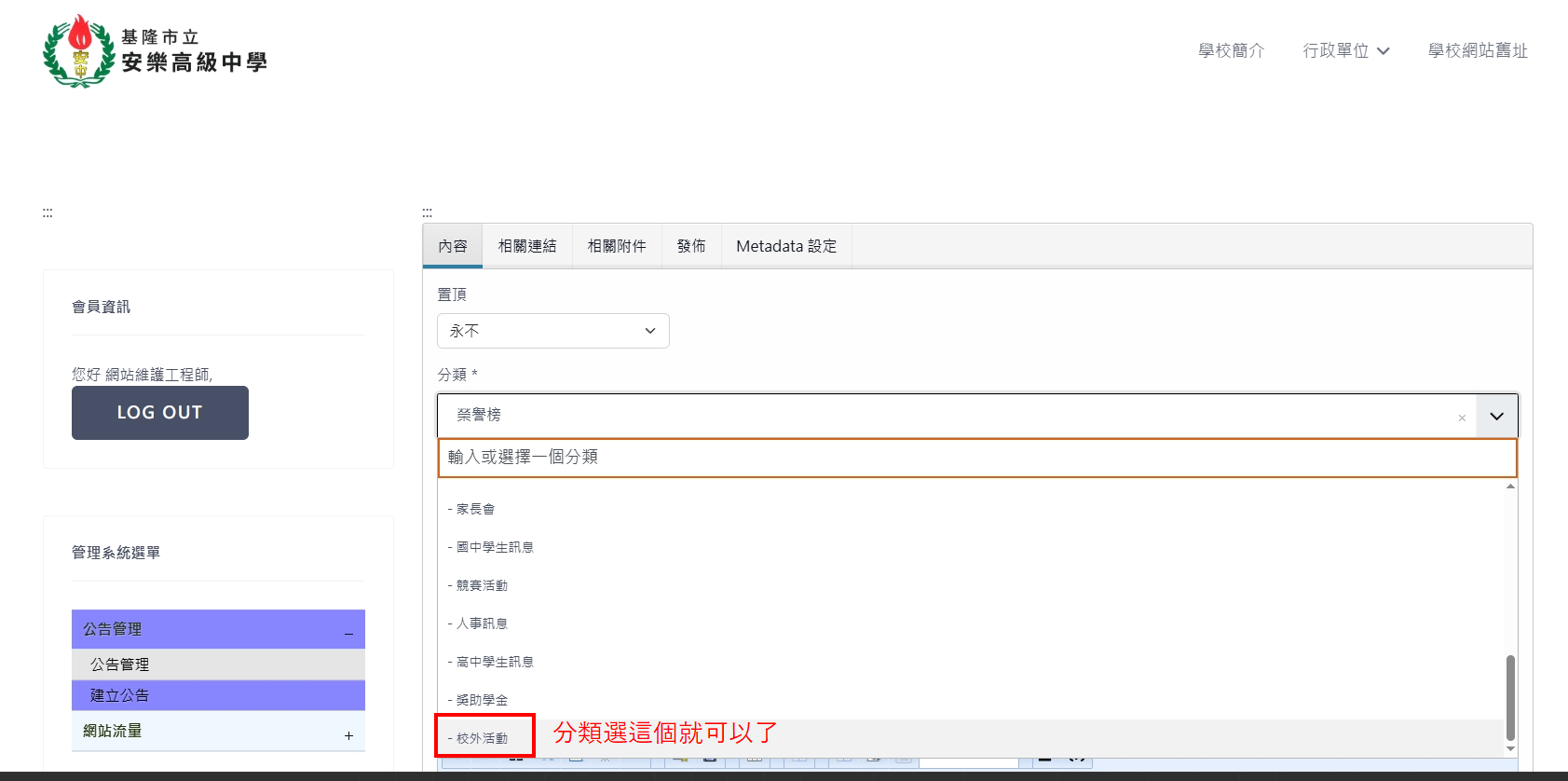This screenshot has height=781, width=1568.
Task: Visit the 學校網站舊址 link
Action: (x=1478, y=50)
